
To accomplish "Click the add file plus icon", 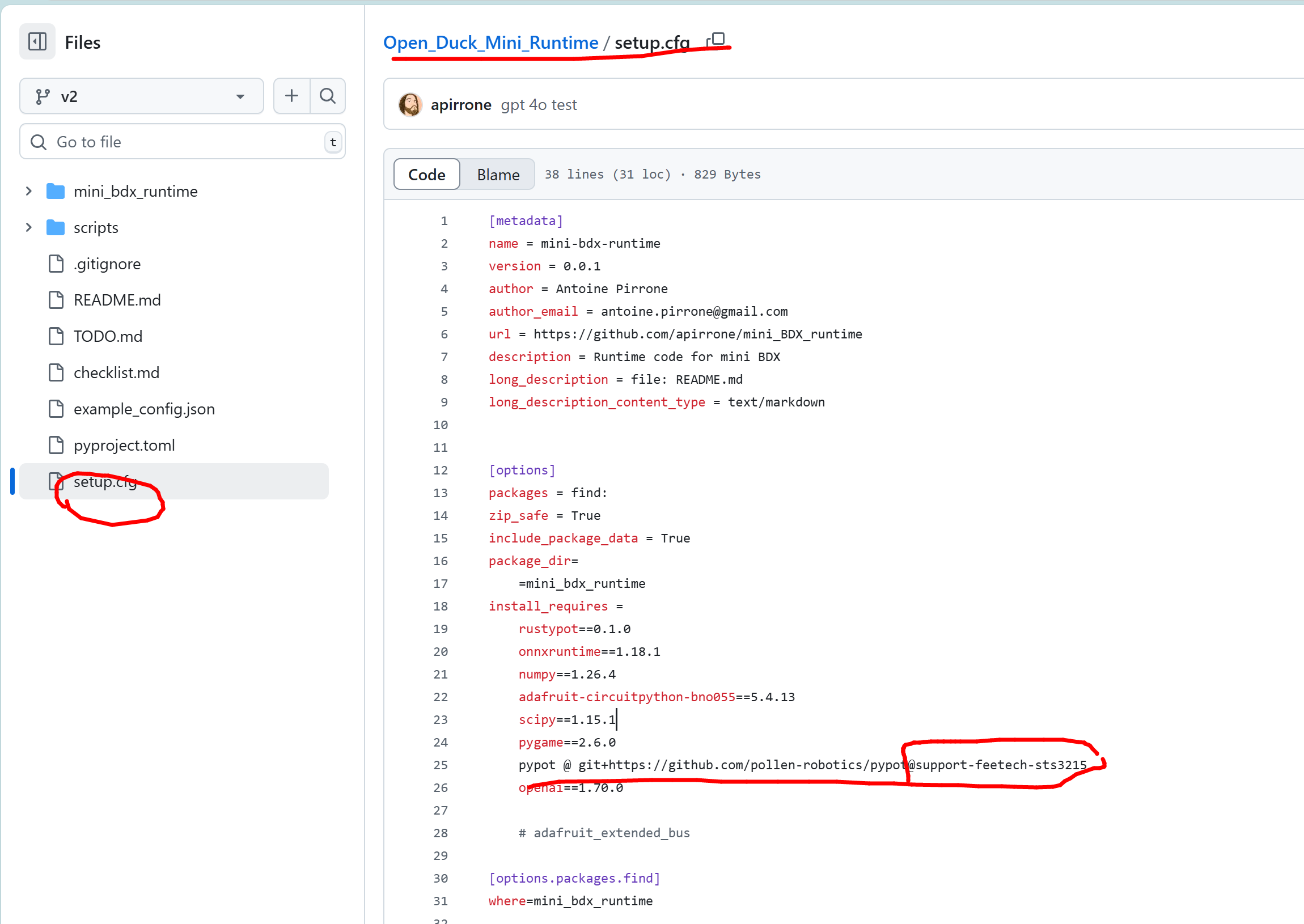I will click(x=291, y=96).
